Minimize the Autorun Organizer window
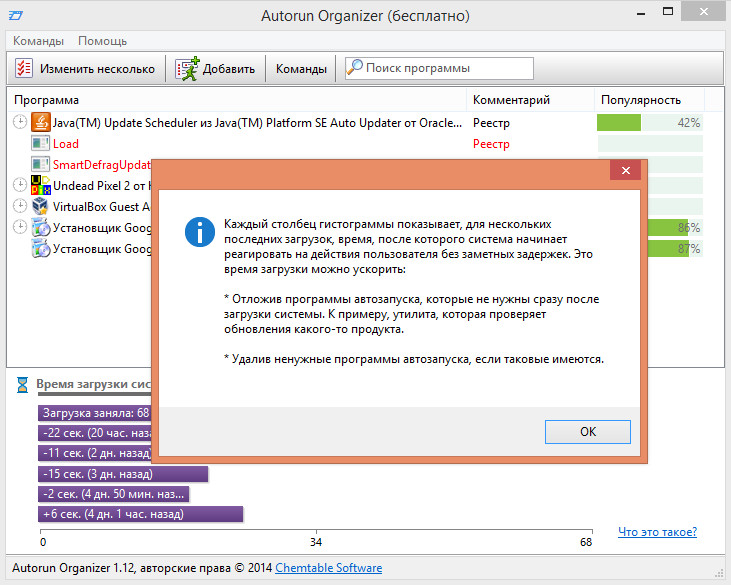Image resolution: width=731 pixels, height=585 pixels. point(641,14)
